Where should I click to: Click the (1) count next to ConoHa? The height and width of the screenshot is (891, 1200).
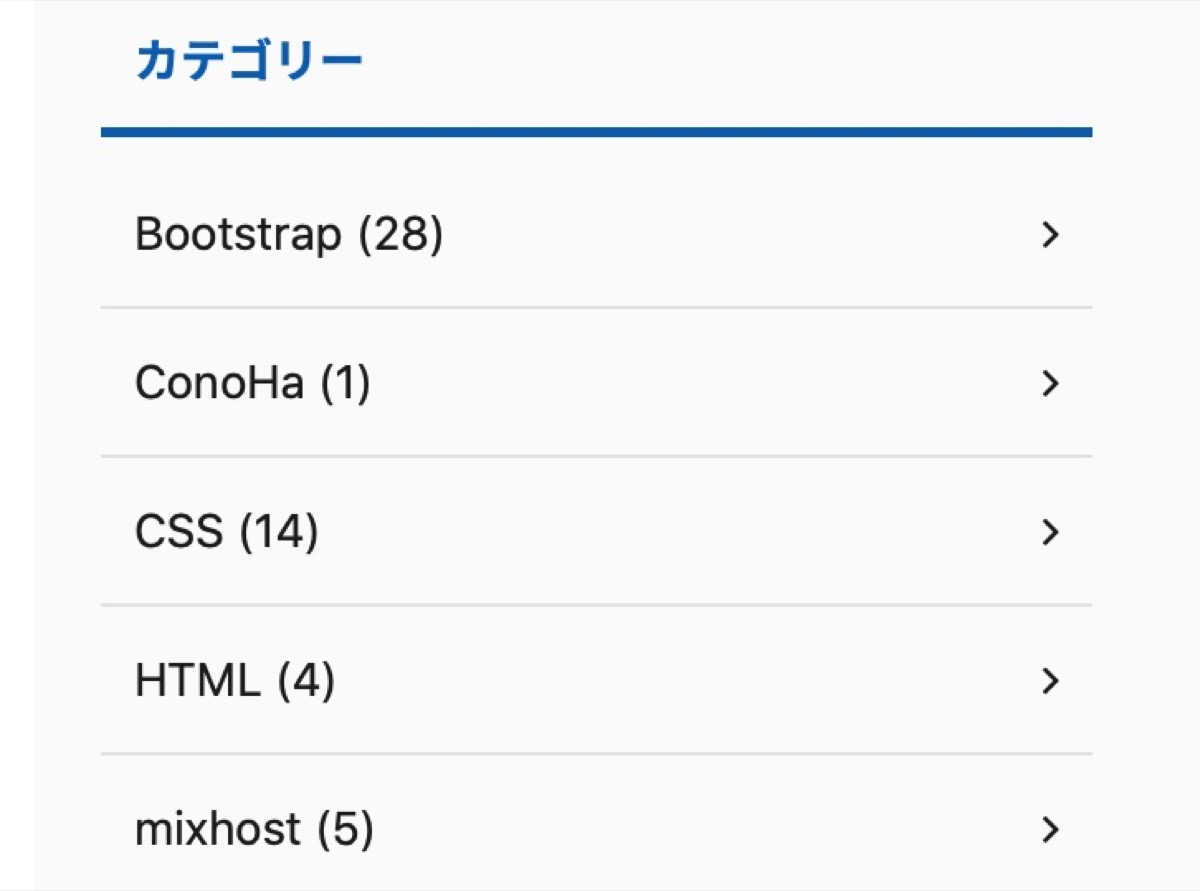(x=345, y=383)
